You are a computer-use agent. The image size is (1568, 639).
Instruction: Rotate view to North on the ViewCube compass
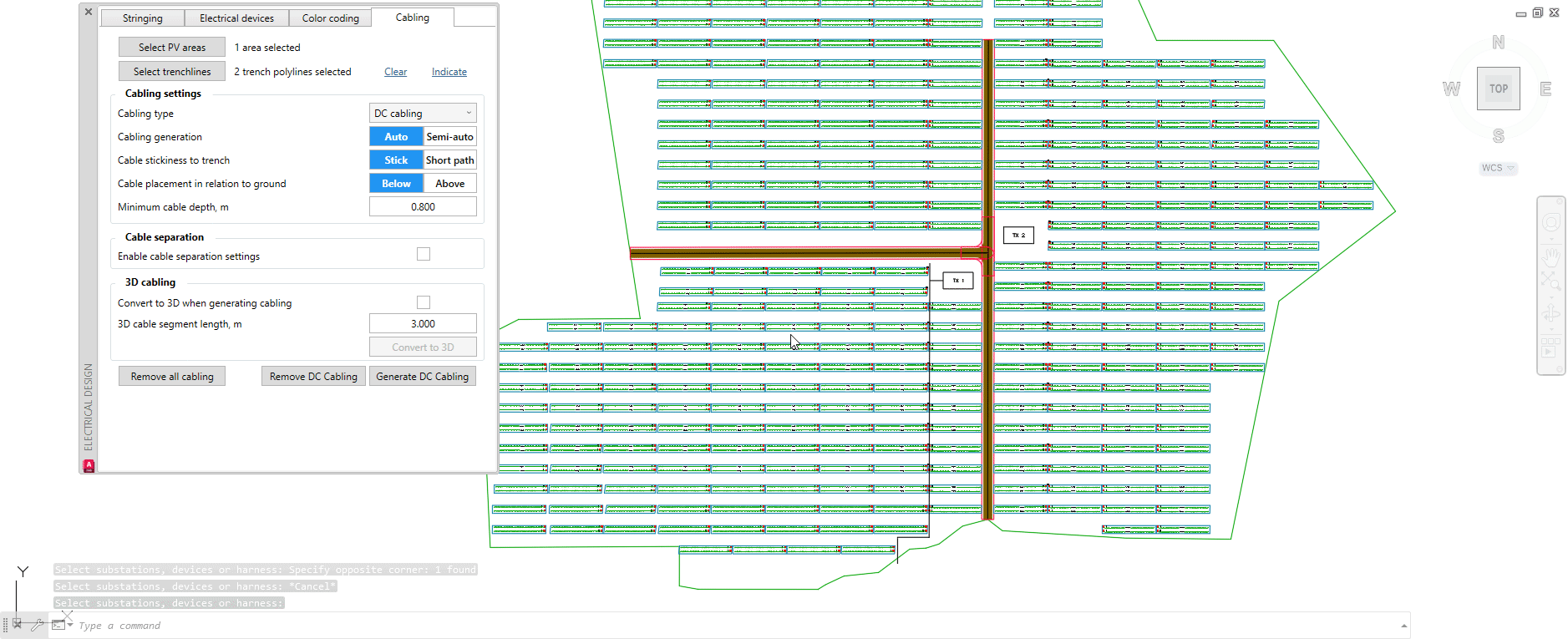point(1498,43)
